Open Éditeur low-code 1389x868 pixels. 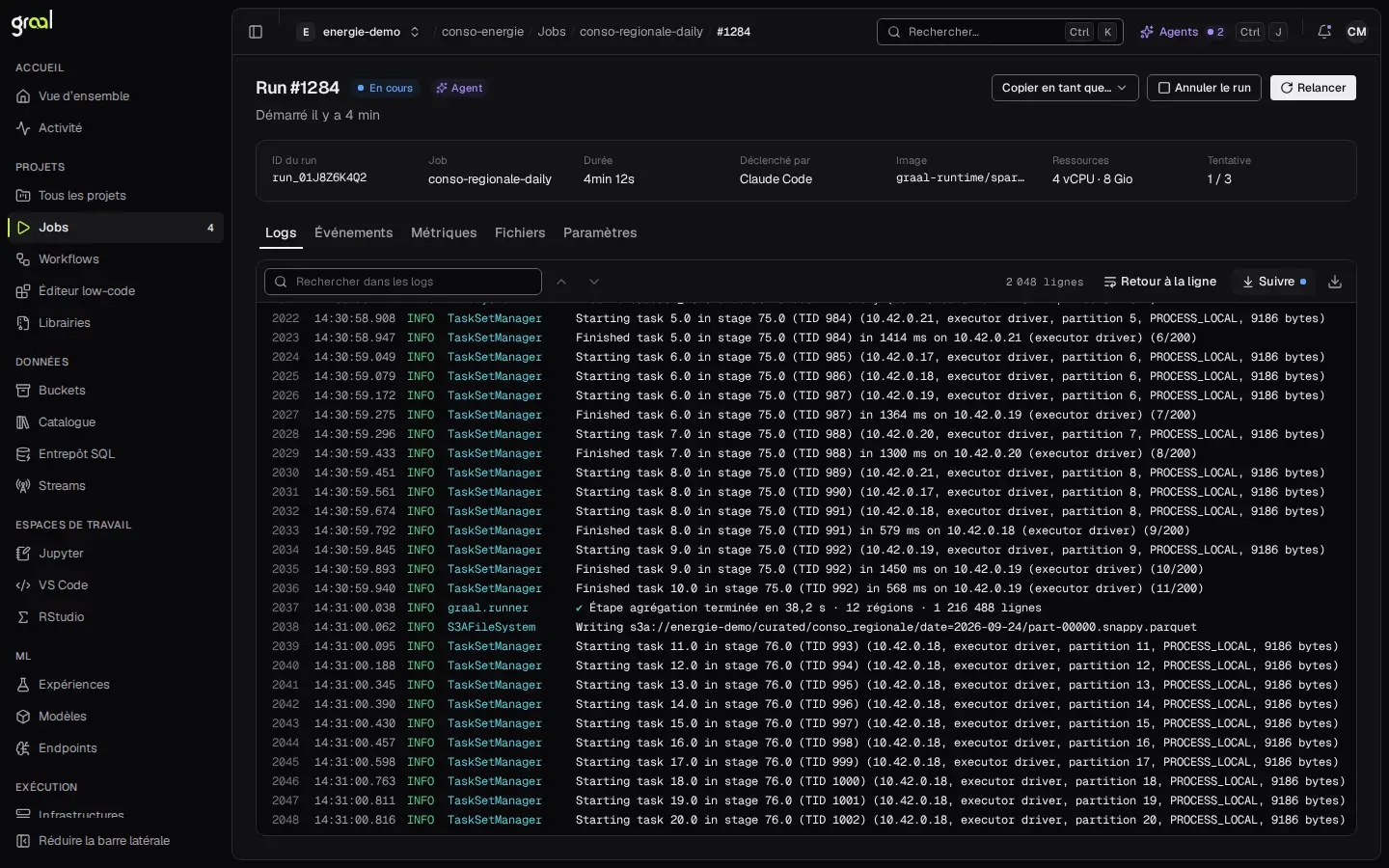point(116,291)
